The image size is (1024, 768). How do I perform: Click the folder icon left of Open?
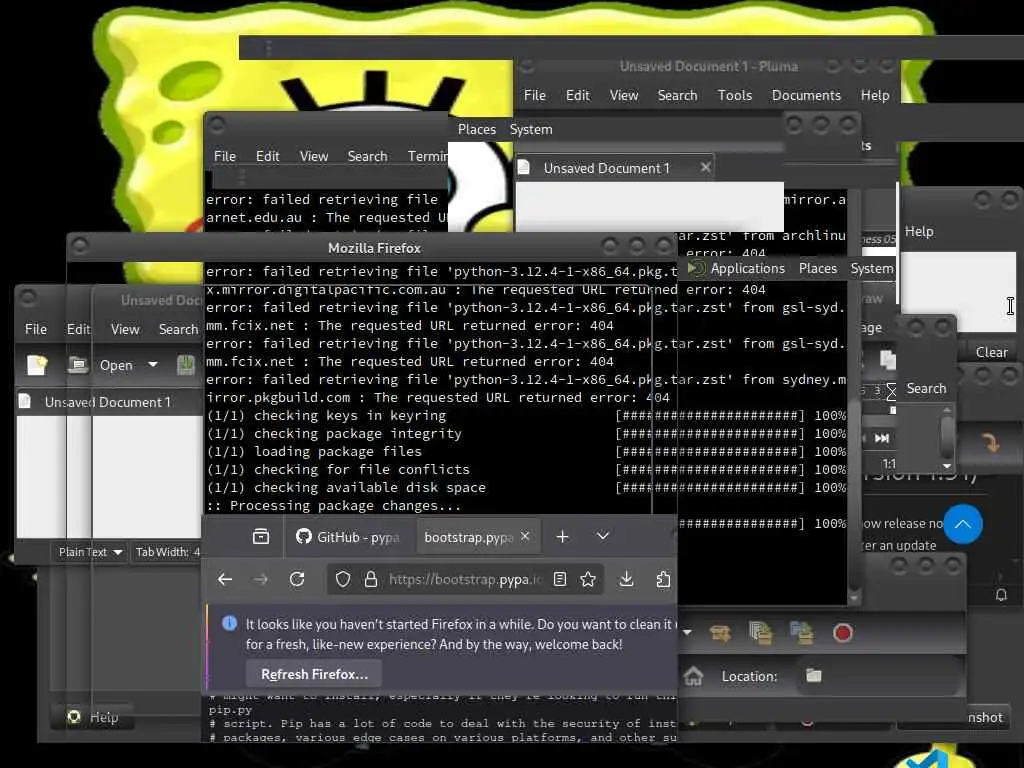78,364
